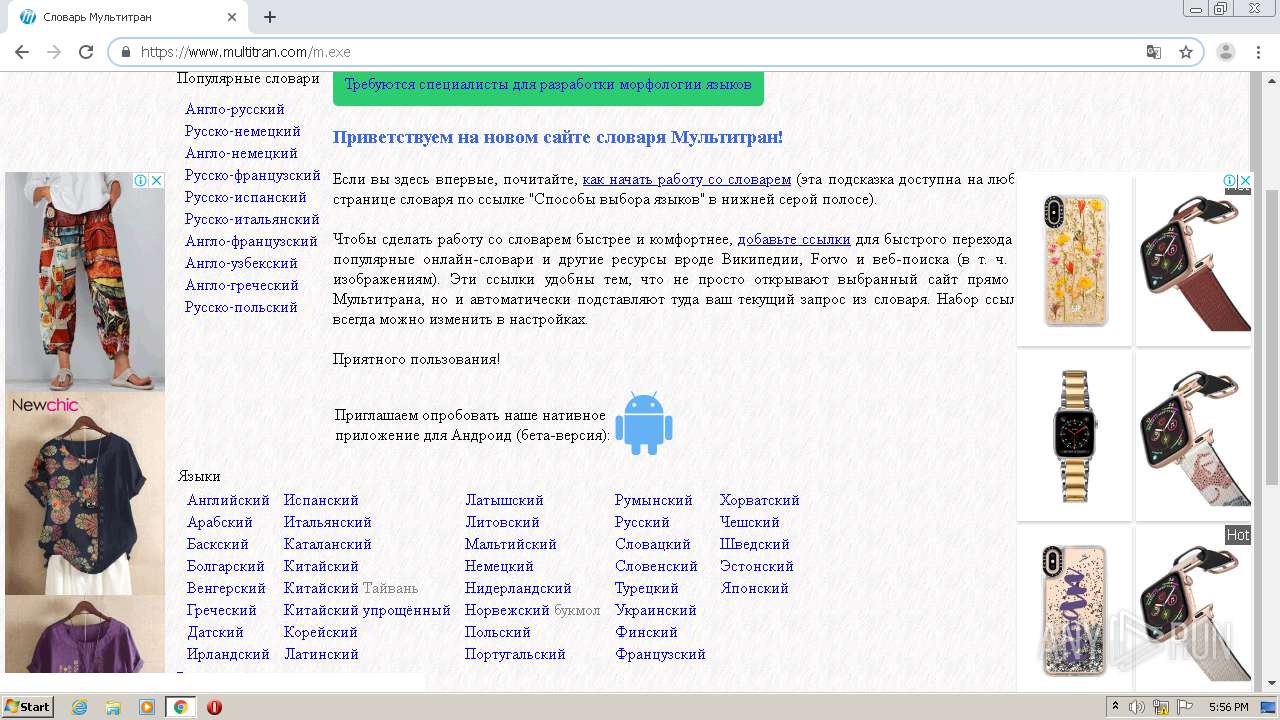
Task: Select the Английский language
Action: 228,500
